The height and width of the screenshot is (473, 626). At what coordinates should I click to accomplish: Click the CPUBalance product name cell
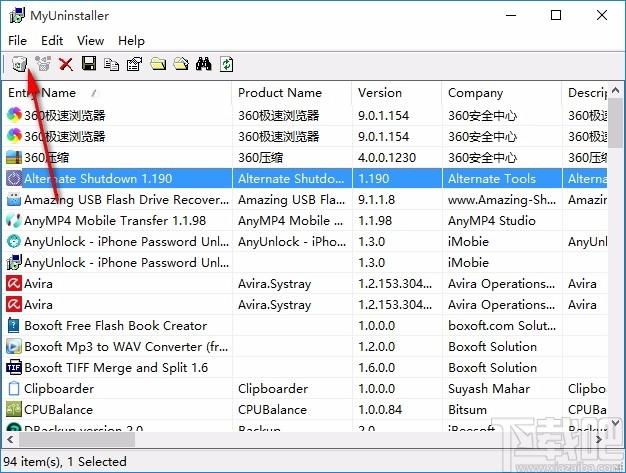272,409
